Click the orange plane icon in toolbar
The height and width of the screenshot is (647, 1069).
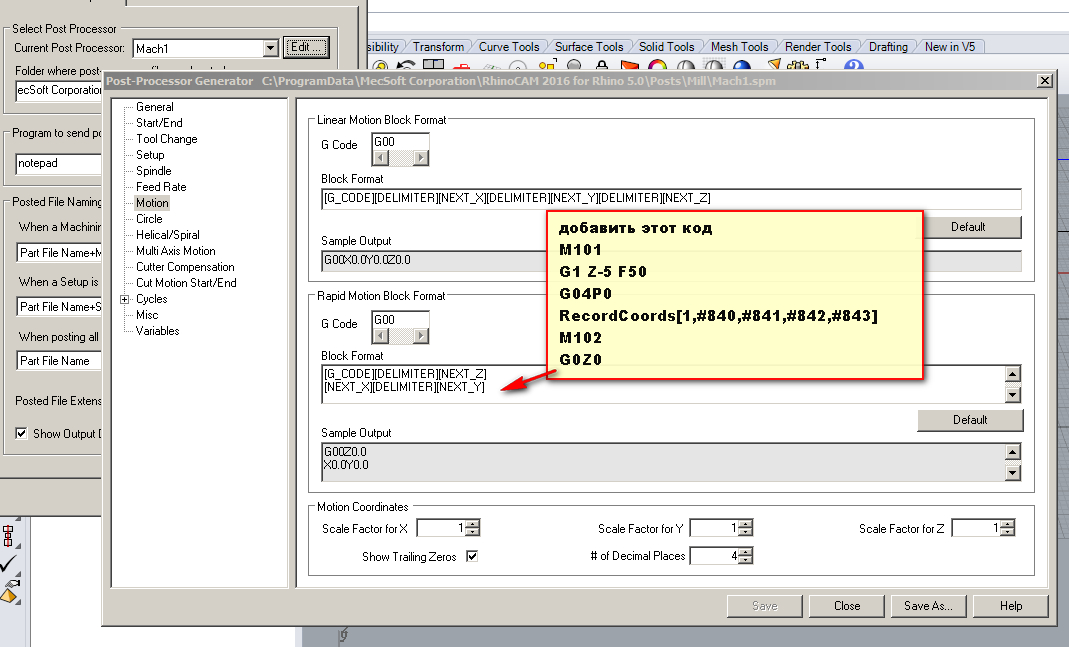pyautogui.click(x=629, y=66)
